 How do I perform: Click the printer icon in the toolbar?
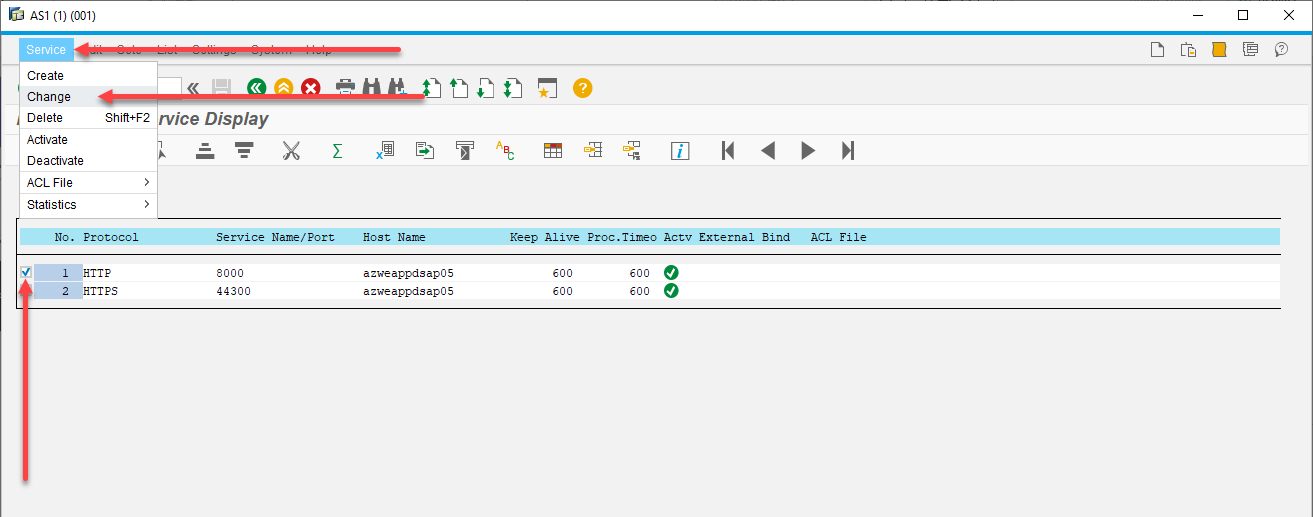(x=345, y=88)
